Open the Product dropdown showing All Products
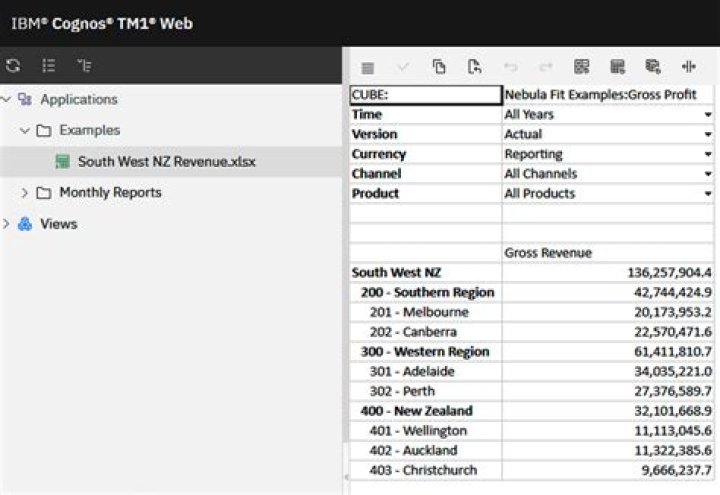This screenshot has width=720, height=495. click(708, 194)
